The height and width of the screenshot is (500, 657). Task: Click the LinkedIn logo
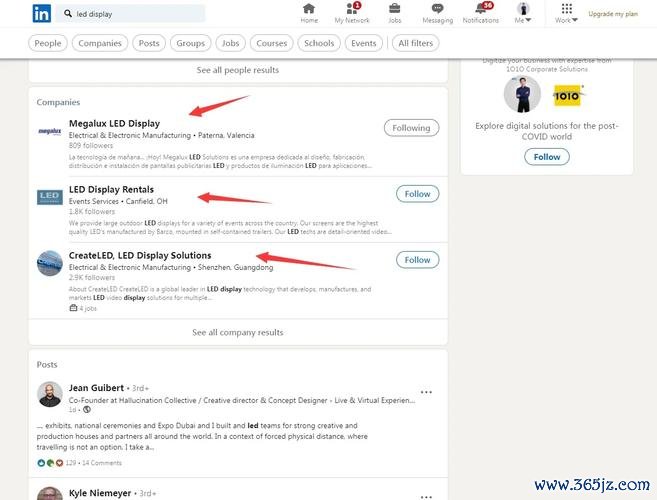(42, 13)
